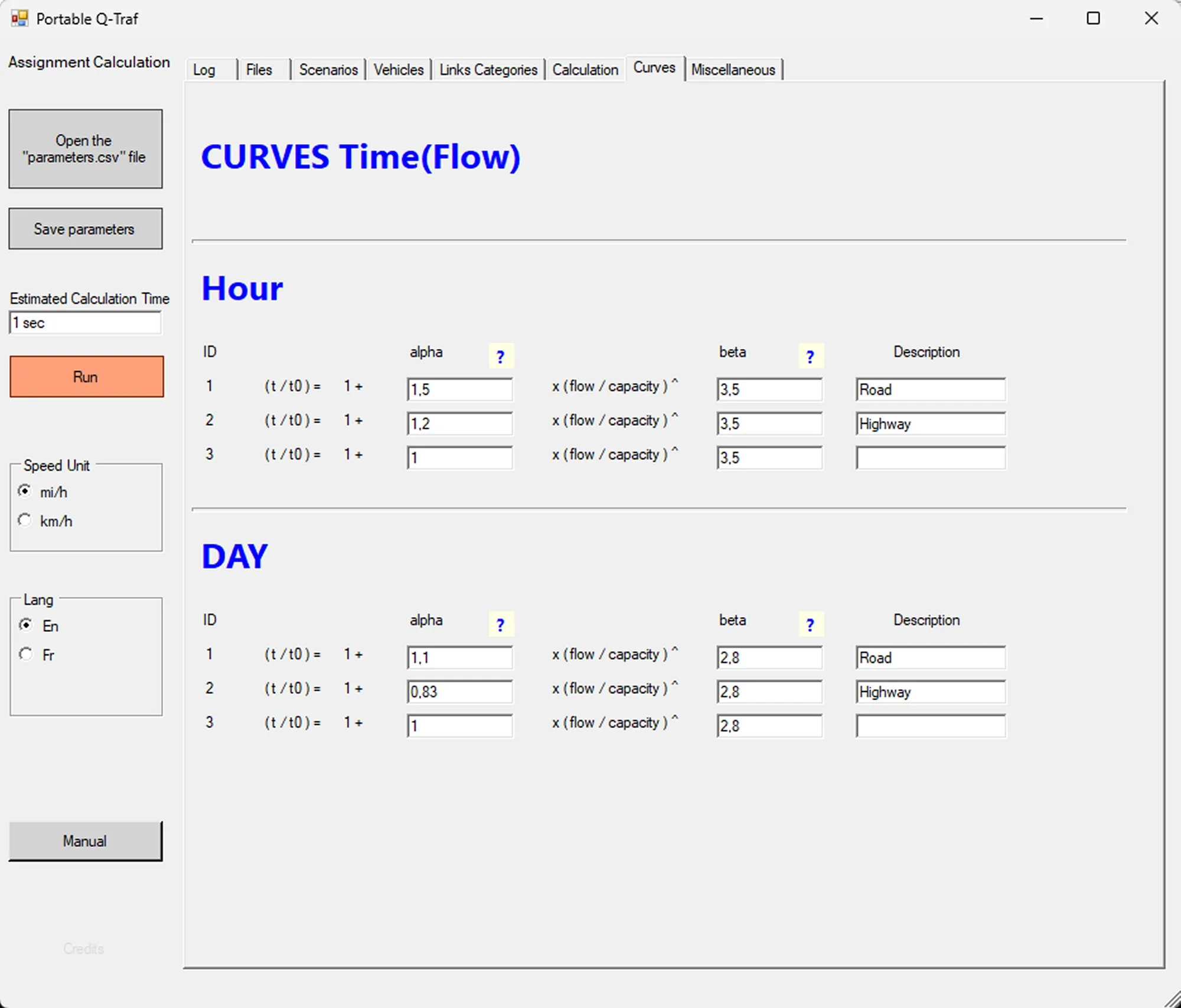Select mi/h as speed unit
This screenshot has height=1008, width=1181.
point(25,491)
